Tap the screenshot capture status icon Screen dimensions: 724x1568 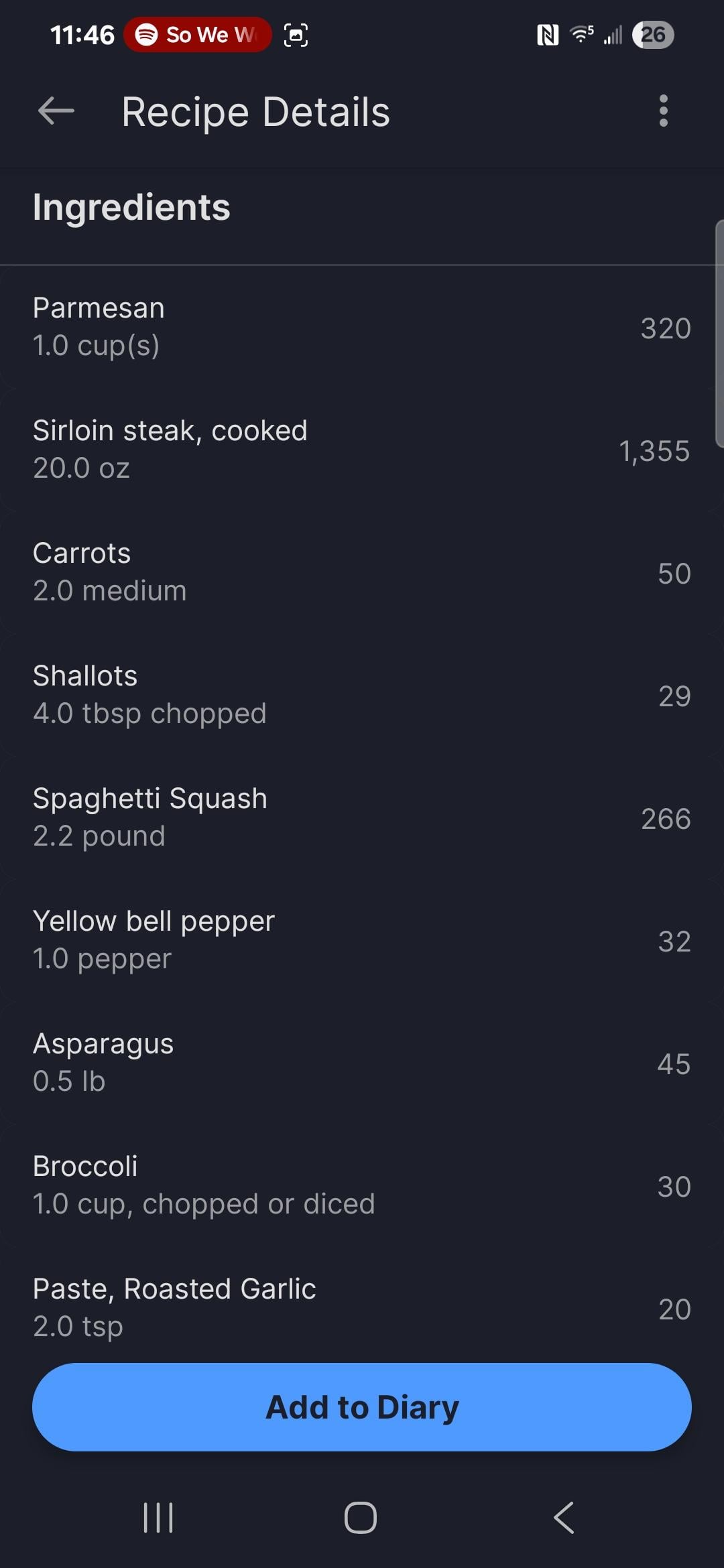pos(296,35)
